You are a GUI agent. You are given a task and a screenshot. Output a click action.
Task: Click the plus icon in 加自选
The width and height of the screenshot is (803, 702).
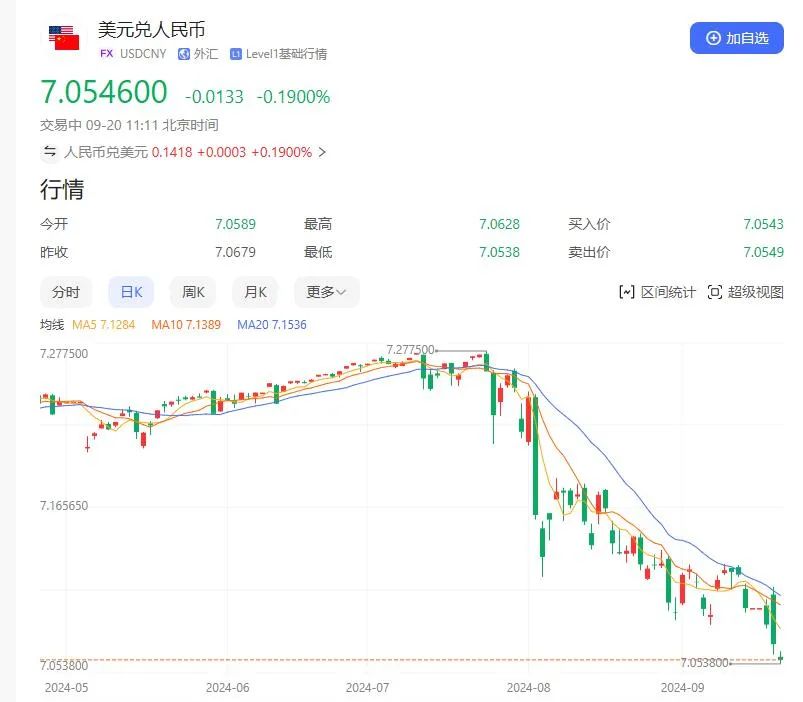coord(713,38)
